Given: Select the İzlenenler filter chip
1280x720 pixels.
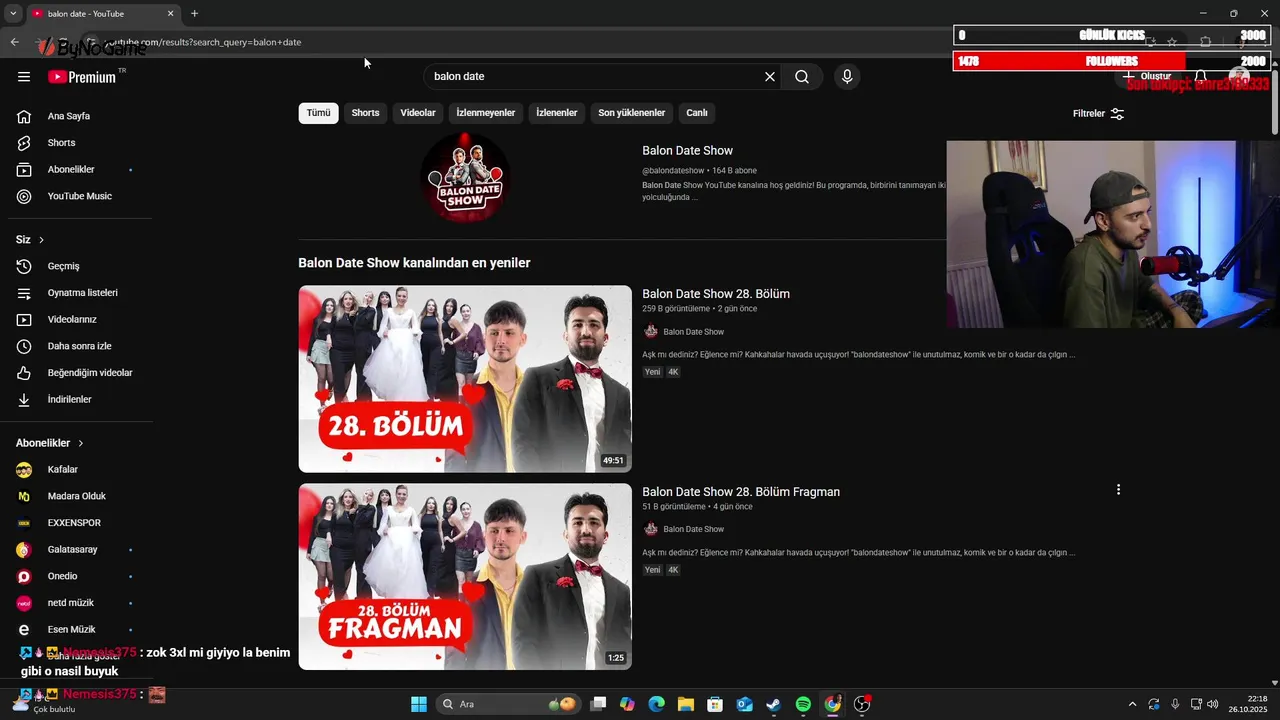Looking at the screenshot, I should point(557,113).
